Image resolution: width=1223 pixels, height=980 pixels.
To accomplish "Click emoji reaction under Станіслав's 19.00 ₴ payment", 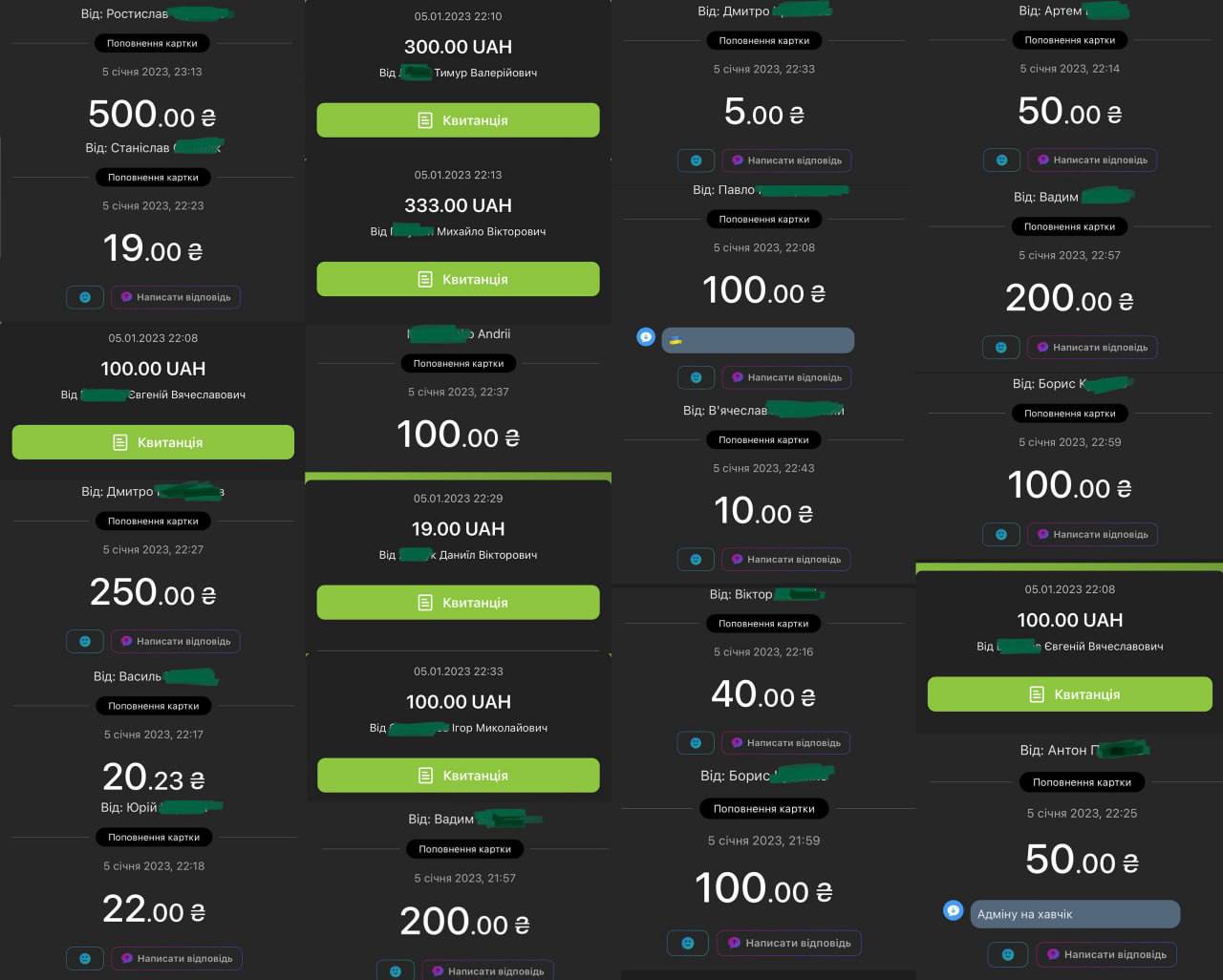I will click(85, 297).
